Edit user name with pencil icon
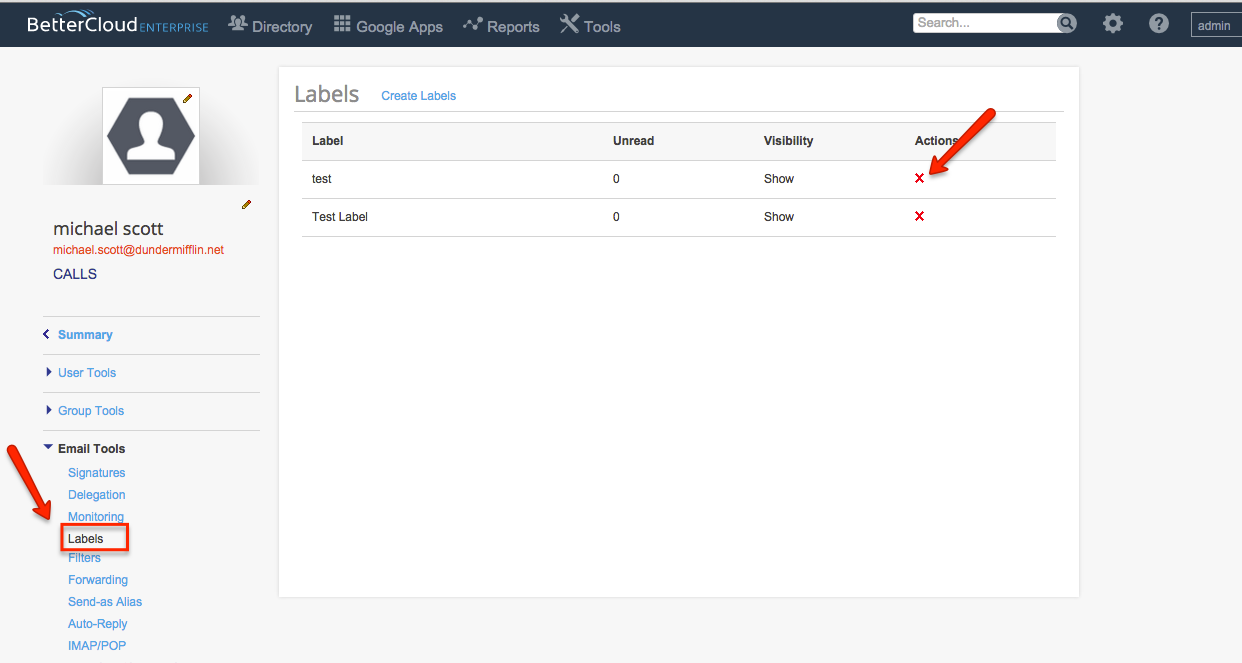Image resolution: width=1242 pixels, height=663 pixels. [246, 204]
